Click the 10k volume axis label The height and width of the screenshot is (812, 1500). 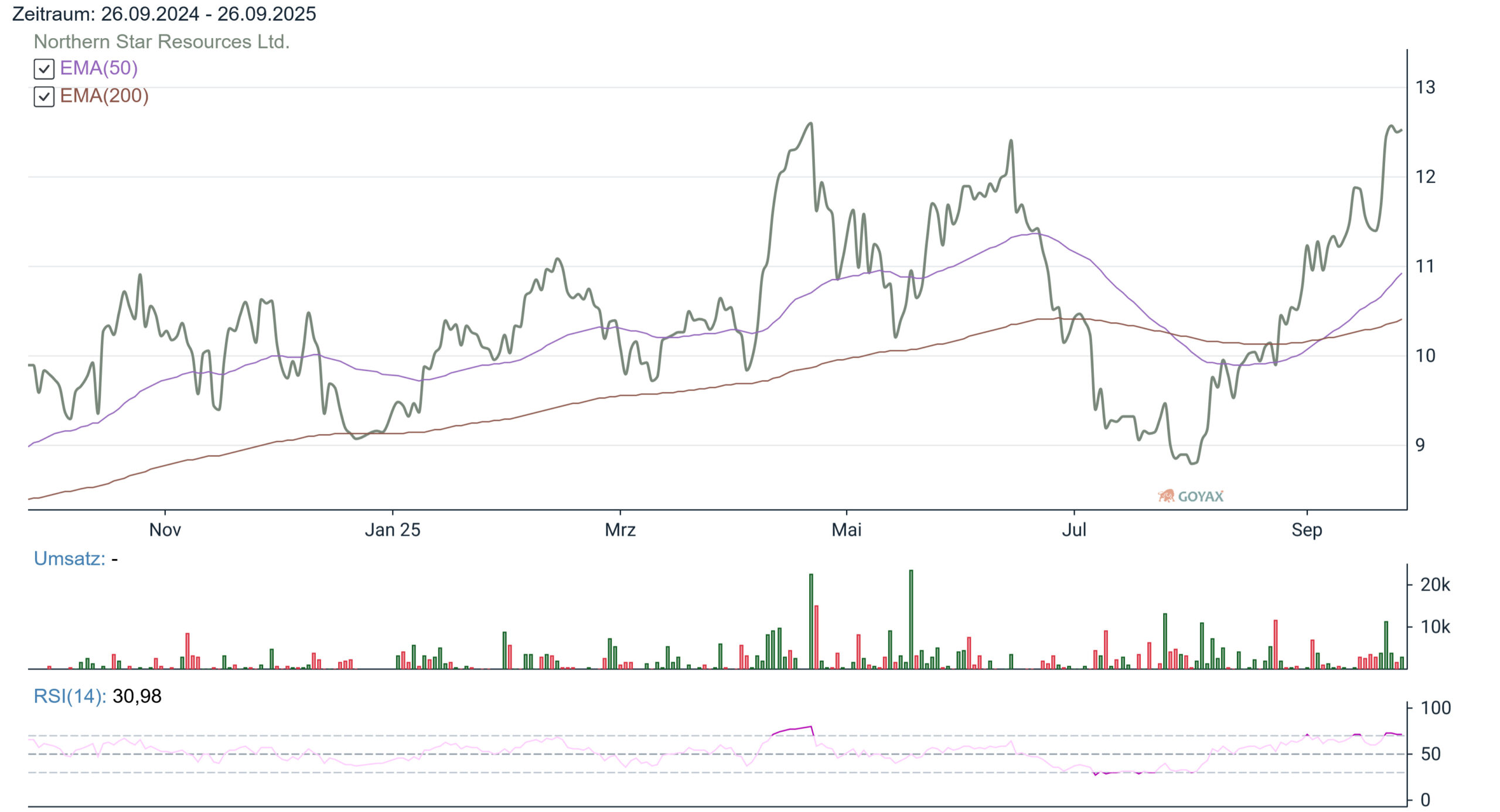click(1435, 627)
